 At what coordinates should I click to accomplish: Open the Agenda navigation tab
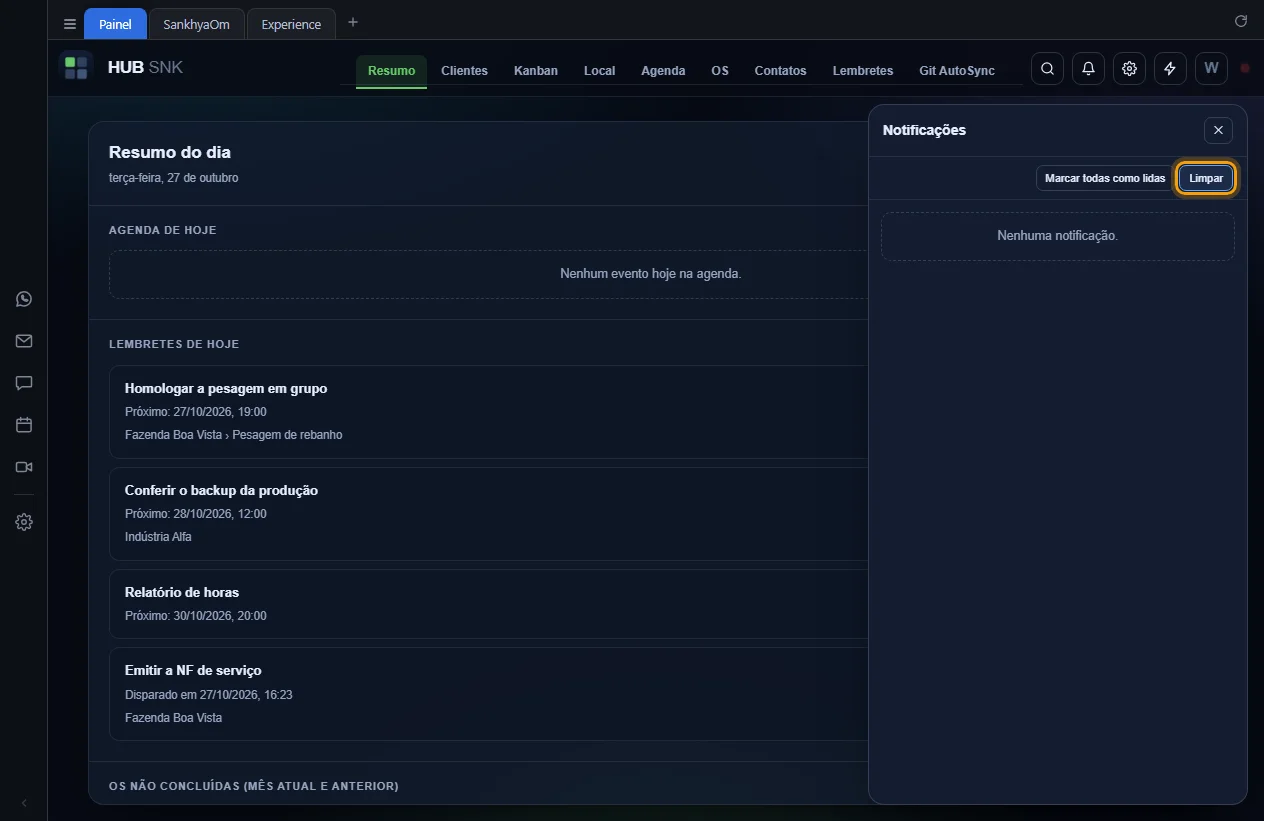point(663,71)
